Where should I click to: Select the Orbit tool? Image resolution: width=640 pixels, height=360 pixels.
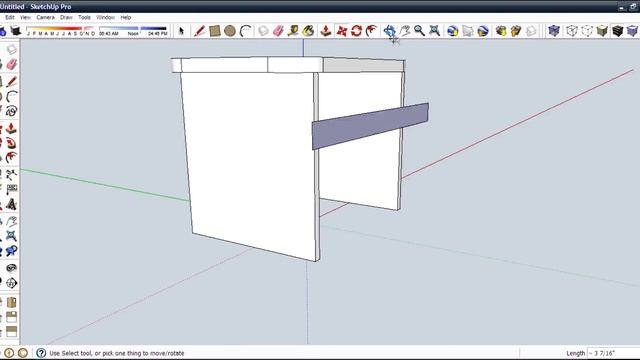(x=389, y=31)
